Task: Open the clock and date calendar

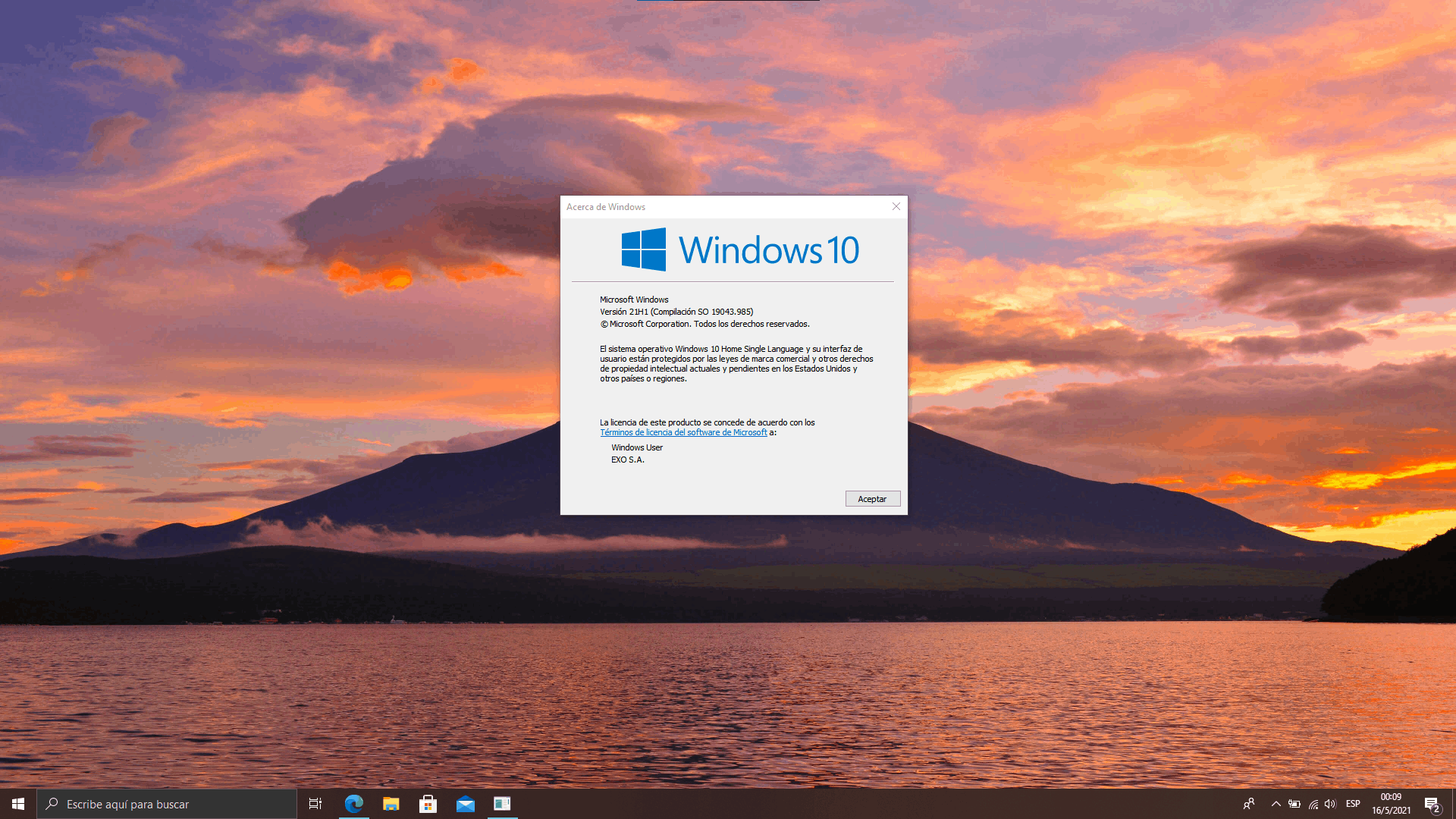Action: coord(1391,804)
